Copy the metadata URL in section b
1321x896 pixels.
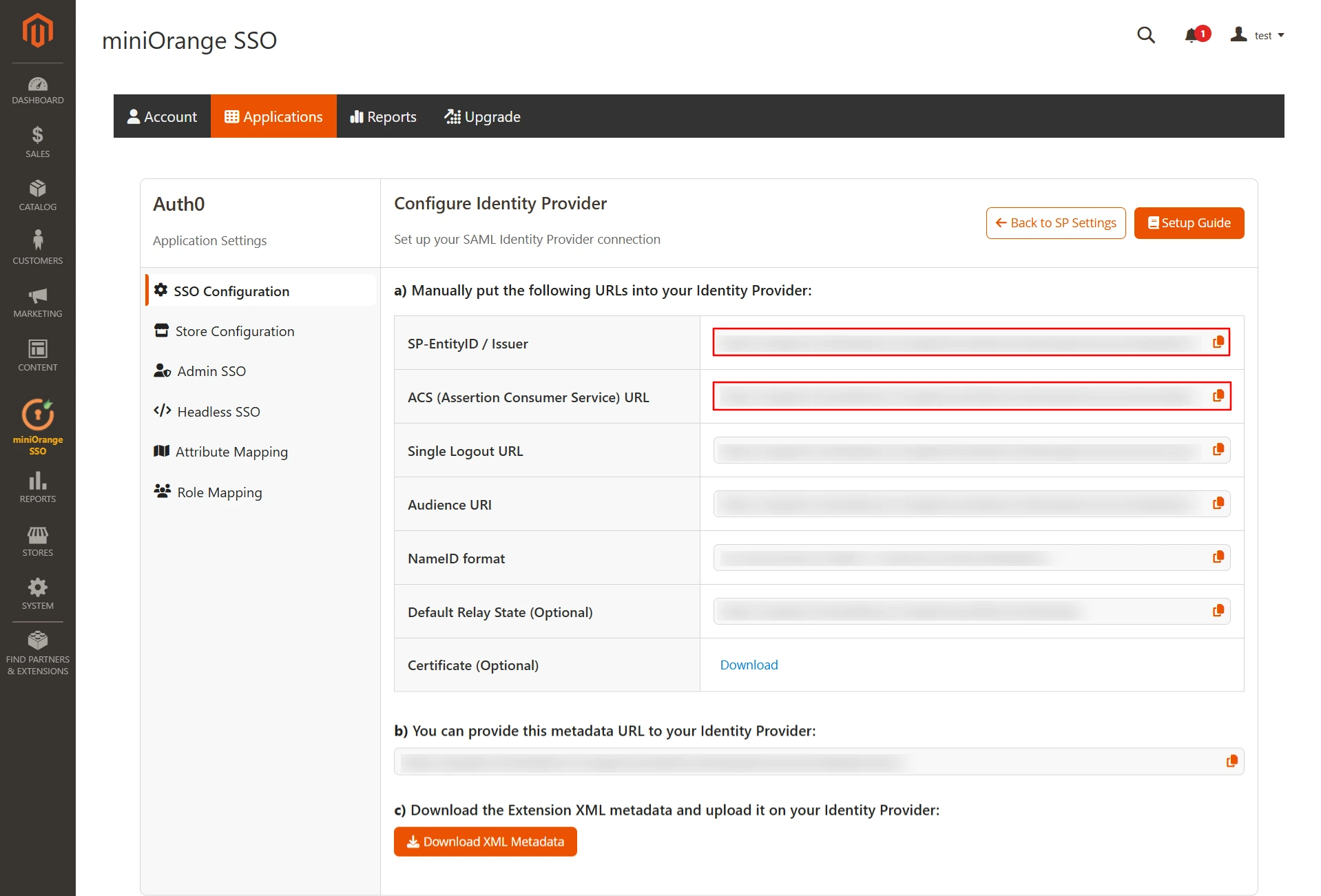tap(1231, 761)
